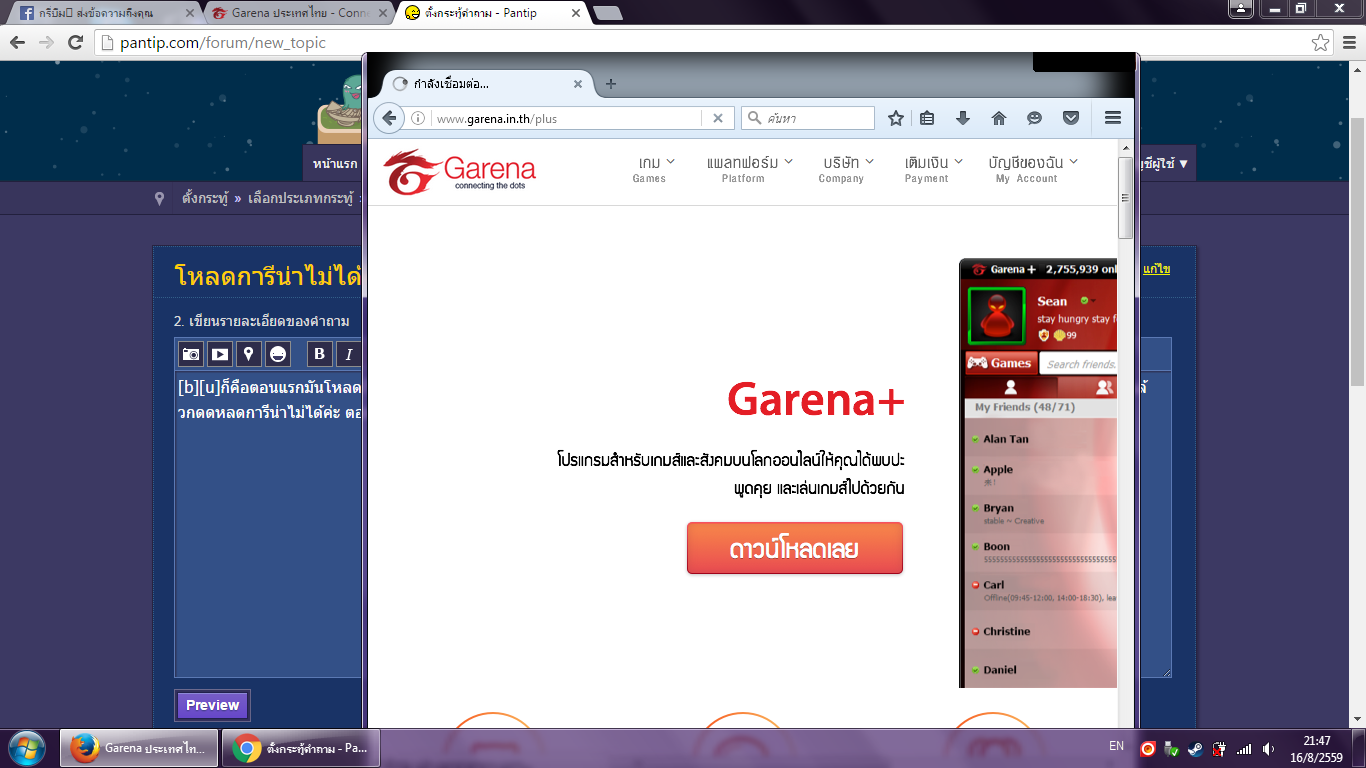Click the Pantip post body text area

(x=268, y=525)
